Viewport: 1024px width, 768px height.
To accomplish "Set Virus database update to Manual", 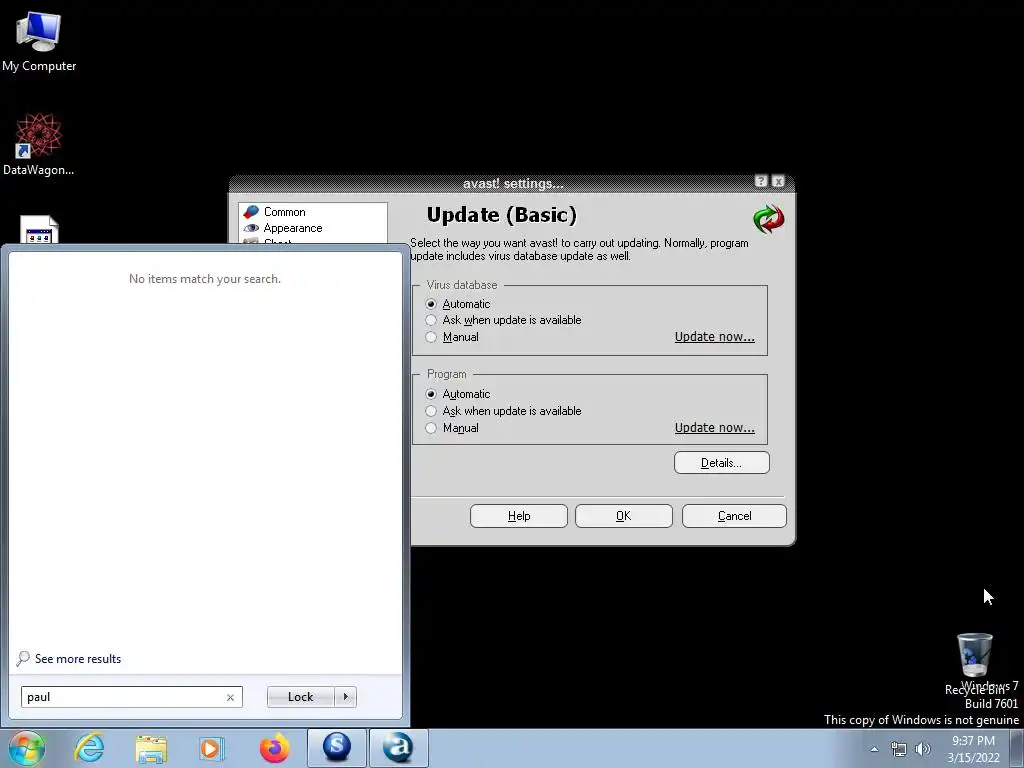I will pos(452,337).
